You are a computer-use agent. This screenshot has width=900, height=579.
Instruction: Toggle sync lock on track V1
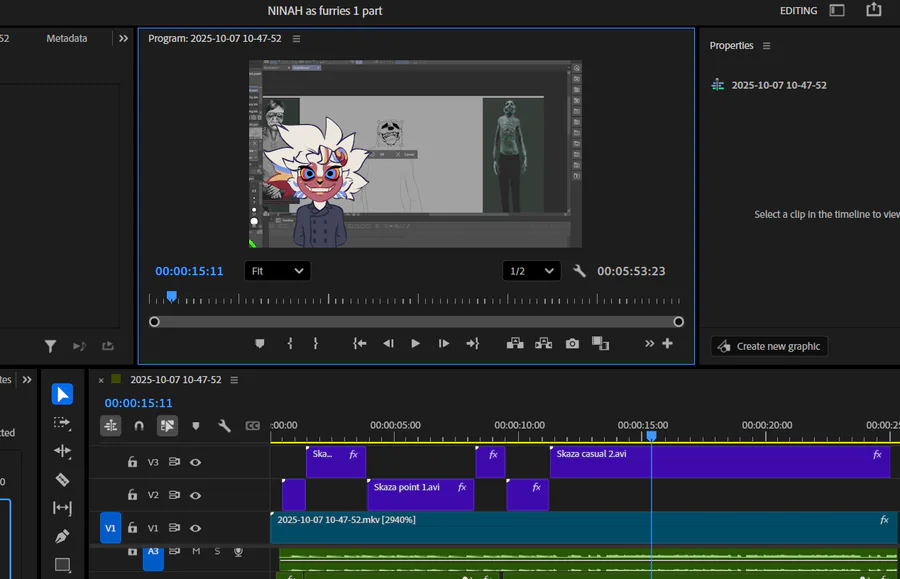click(174, 528)
